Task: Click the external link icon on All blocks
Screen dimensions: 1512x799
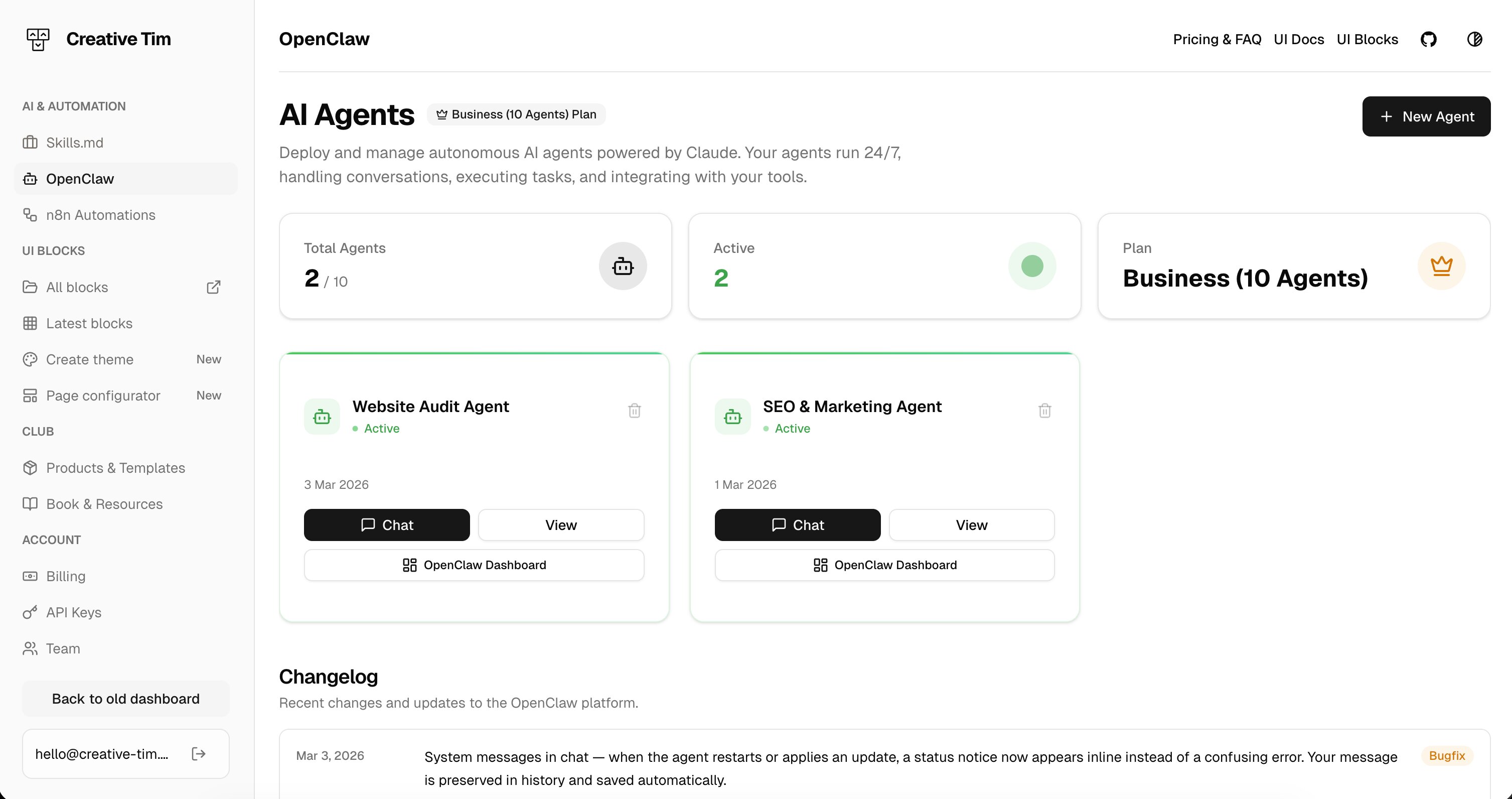Action: pos(214,287)
